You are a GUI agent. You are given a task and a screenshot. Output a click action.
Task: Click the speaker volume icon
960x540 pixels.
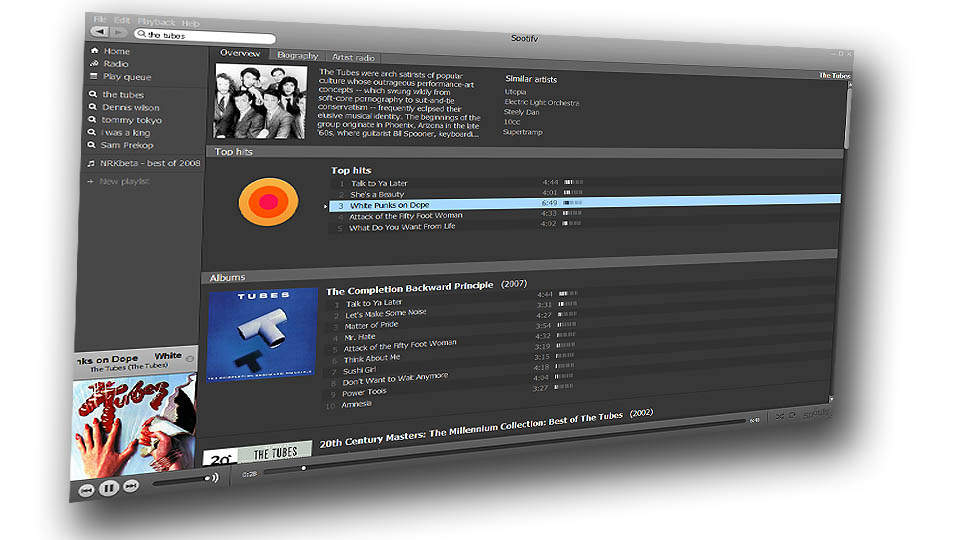215,477
